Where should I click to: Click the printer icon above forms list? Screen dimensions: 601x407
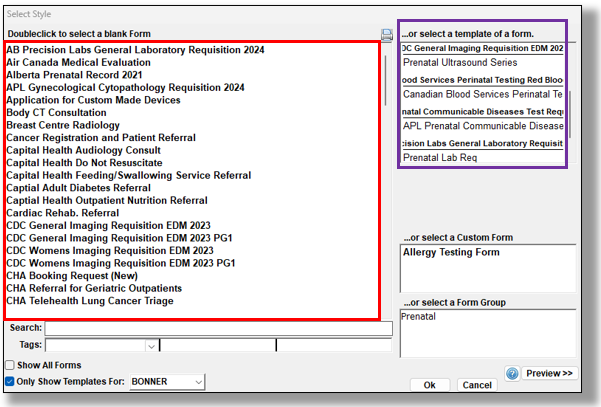click(x=387, y=35)
